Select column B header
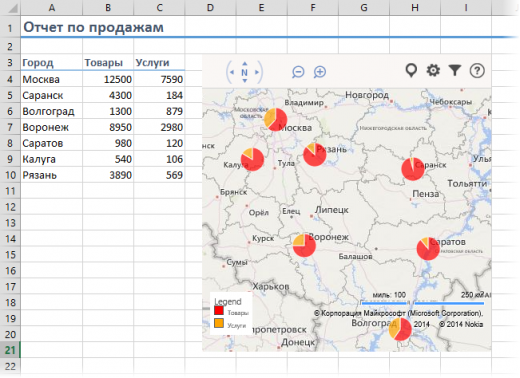Viewport: 520px width, 378px height. (108, 7)
